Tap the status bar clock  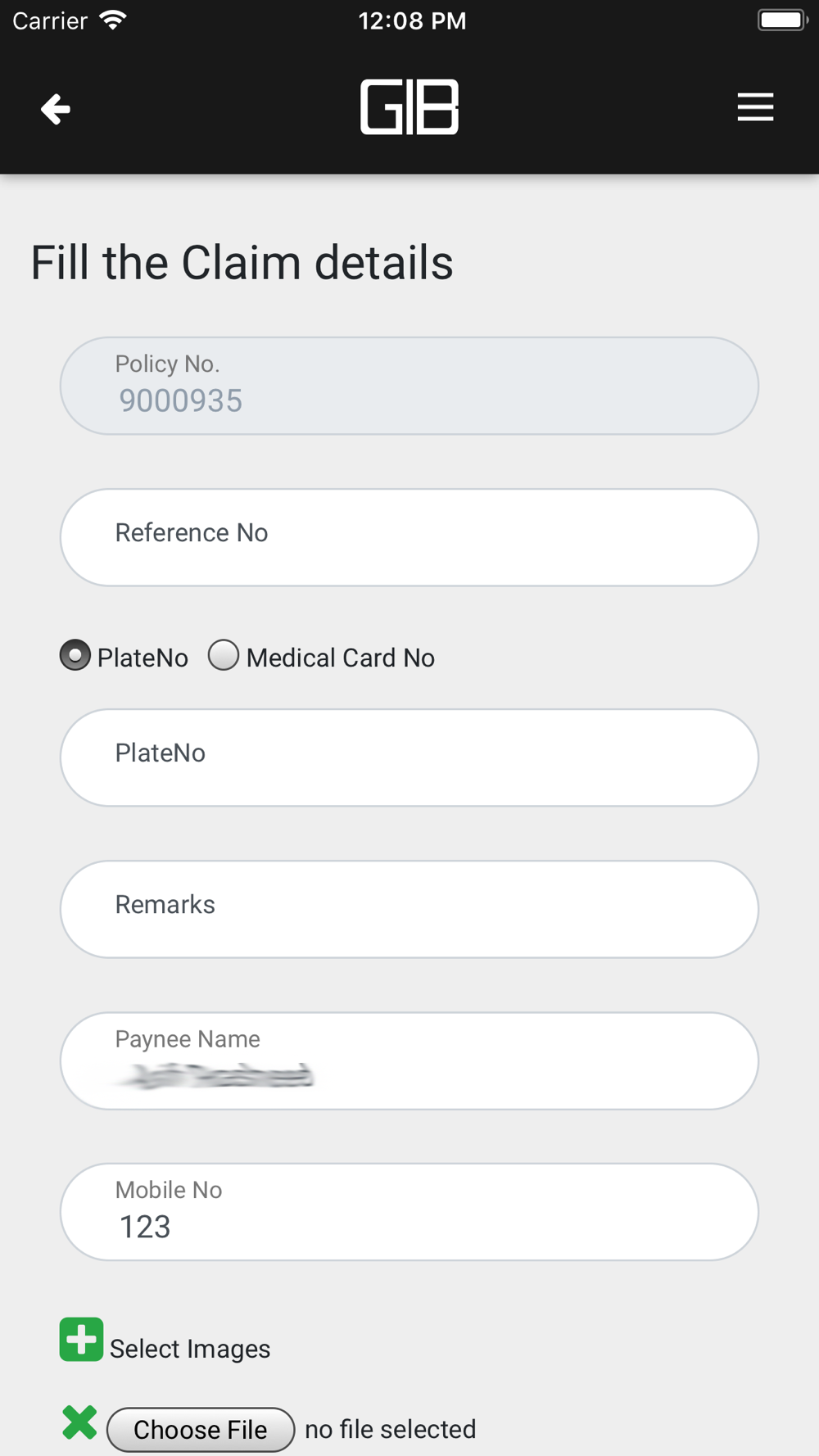[412, 20]
